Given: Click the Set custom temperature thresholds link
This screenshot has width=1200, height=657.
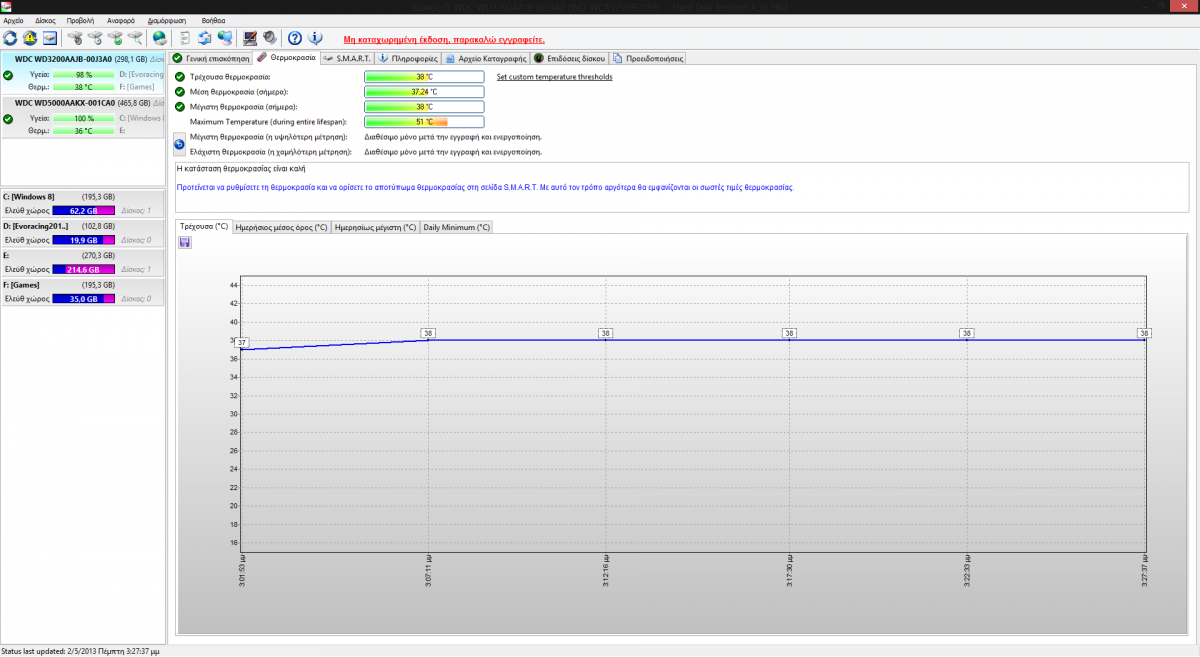Looking at the screenshot, I should (x=554, y=77).
